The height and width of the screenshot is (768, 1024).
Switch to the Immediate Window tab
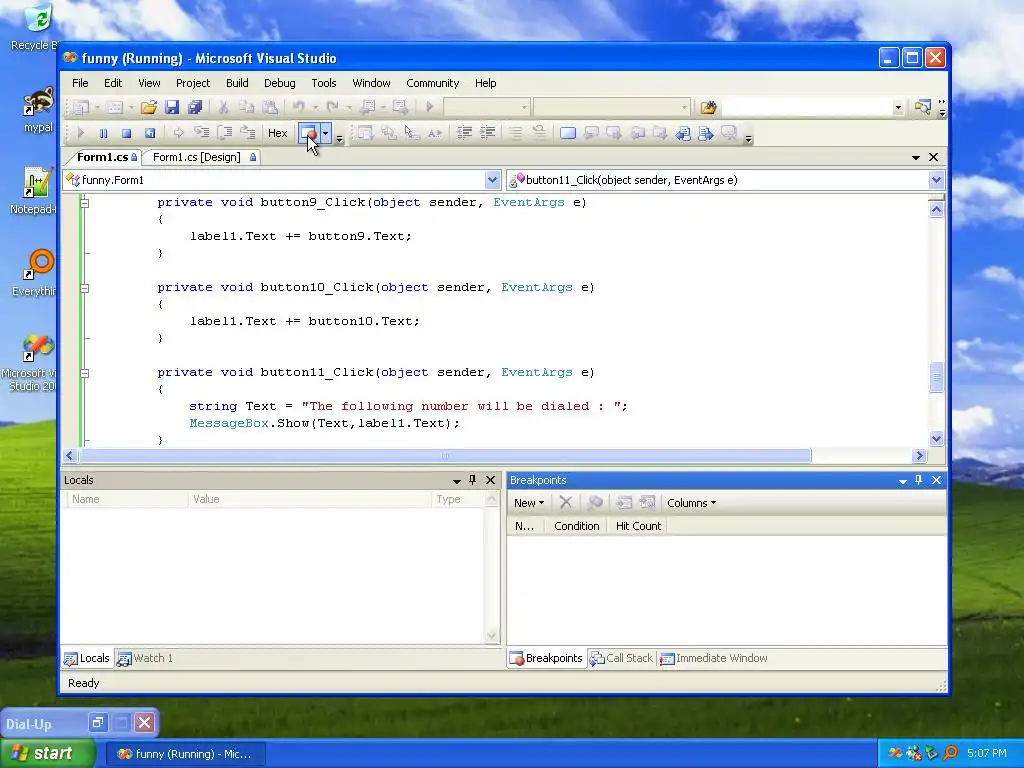[714, 658]
